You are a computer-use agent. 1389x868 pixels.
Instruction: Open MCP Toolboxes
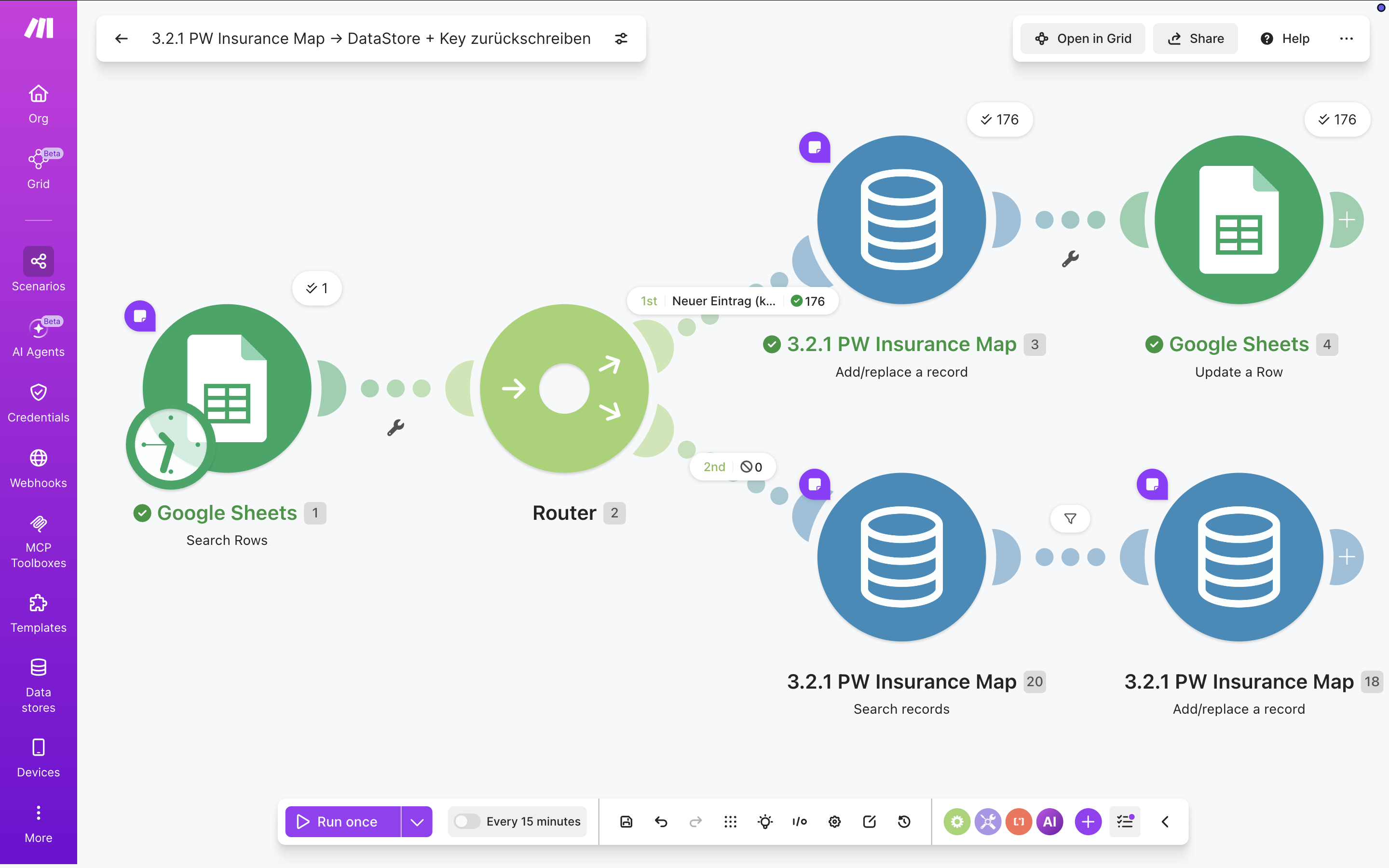point(39,542)
